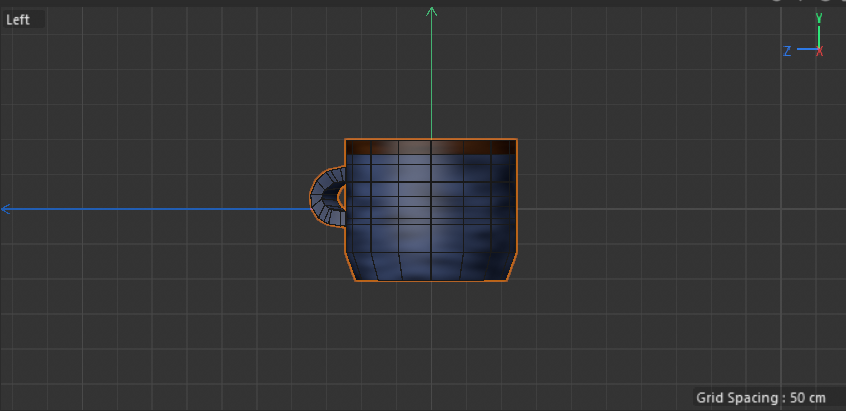The width and height of the screenshot is (846, 411).
Task: Click the blue Z letter on axis gizmo
Action: tap(787, 51)
